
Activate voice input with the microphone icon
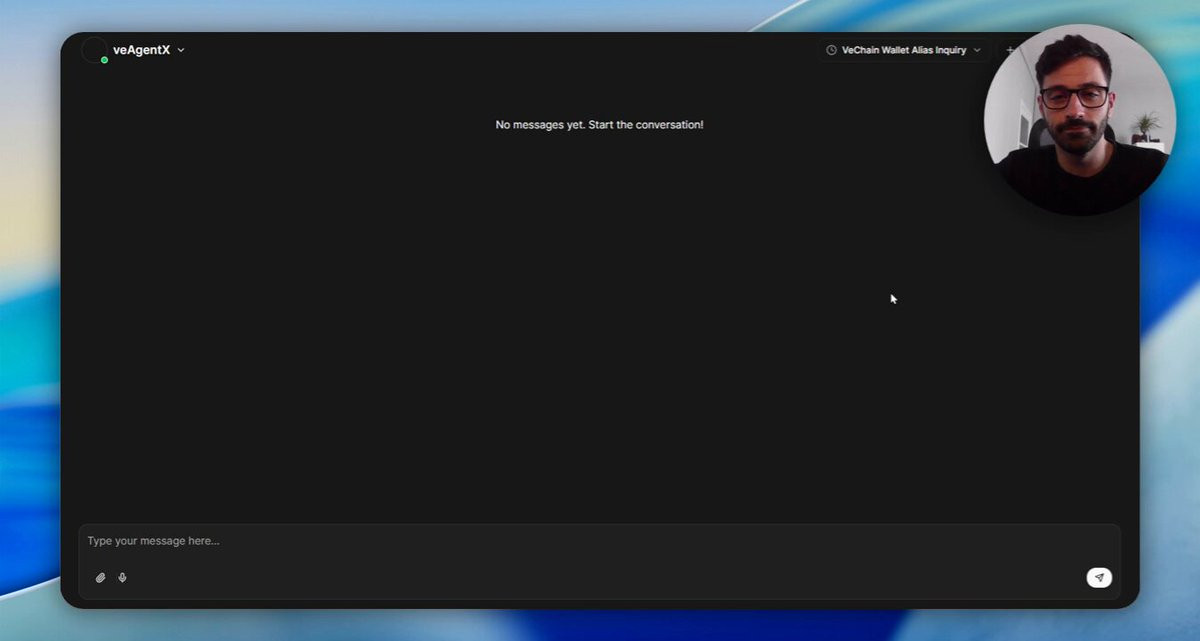pyautogui.click(x=122, y=577)
